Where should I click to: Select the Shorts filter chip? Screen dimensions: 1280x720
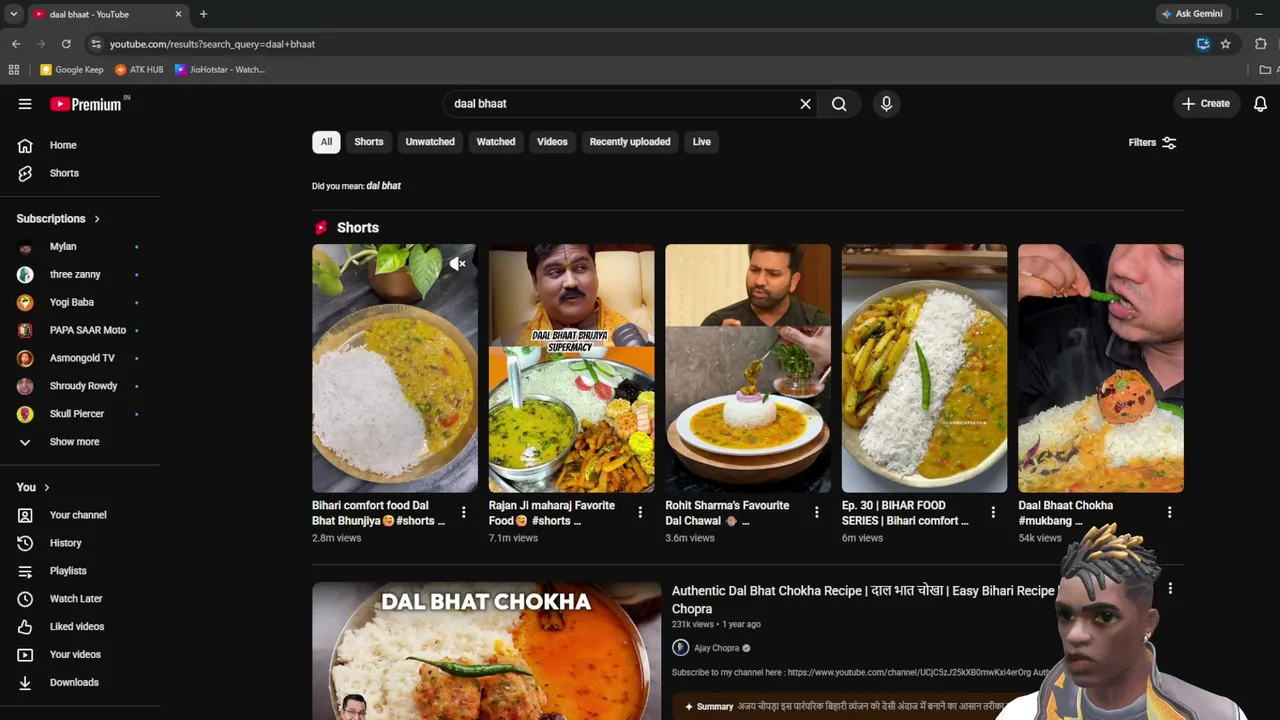[369, 142]
